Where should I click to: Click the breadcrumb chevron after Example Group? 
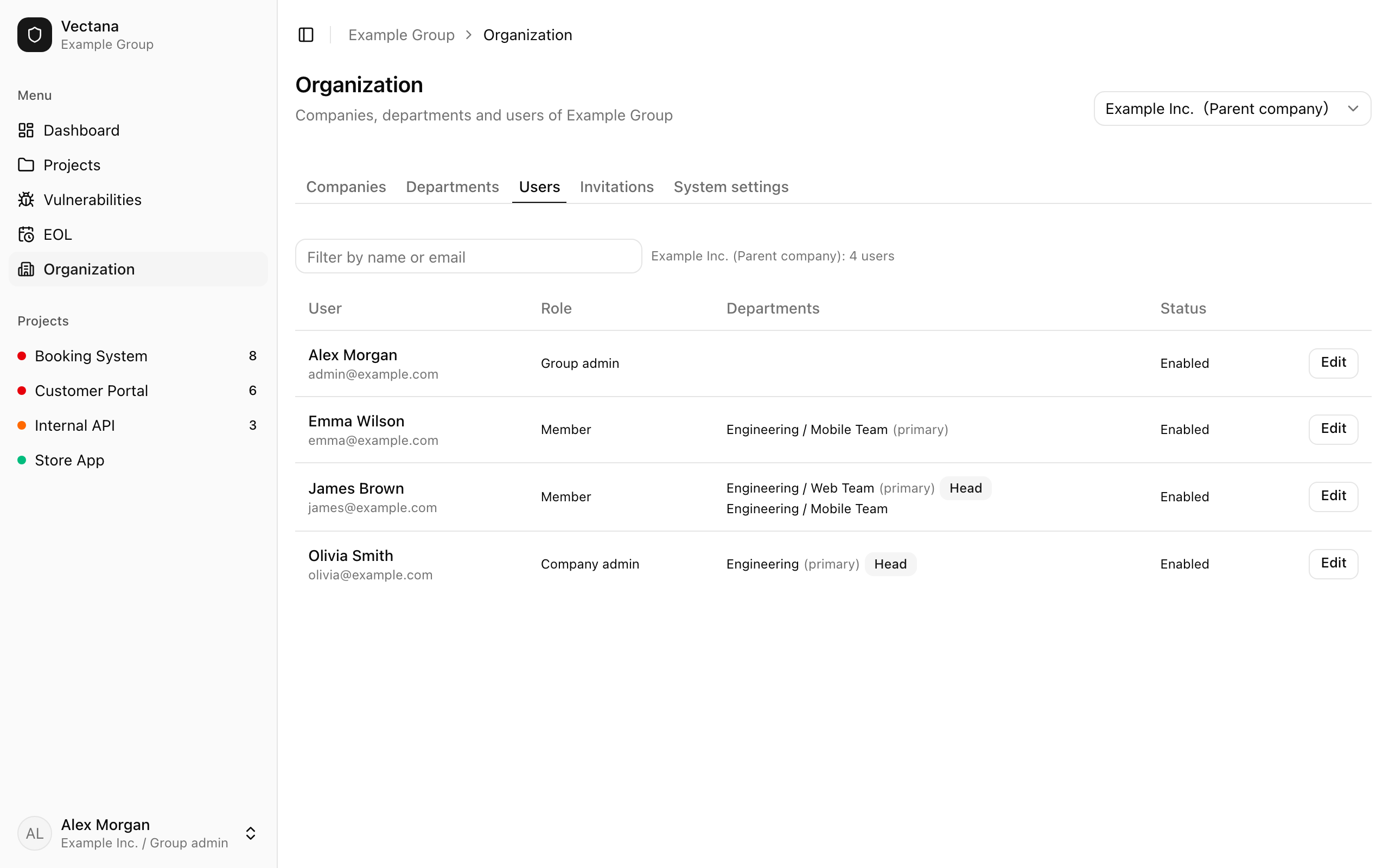tap(469, 35)
